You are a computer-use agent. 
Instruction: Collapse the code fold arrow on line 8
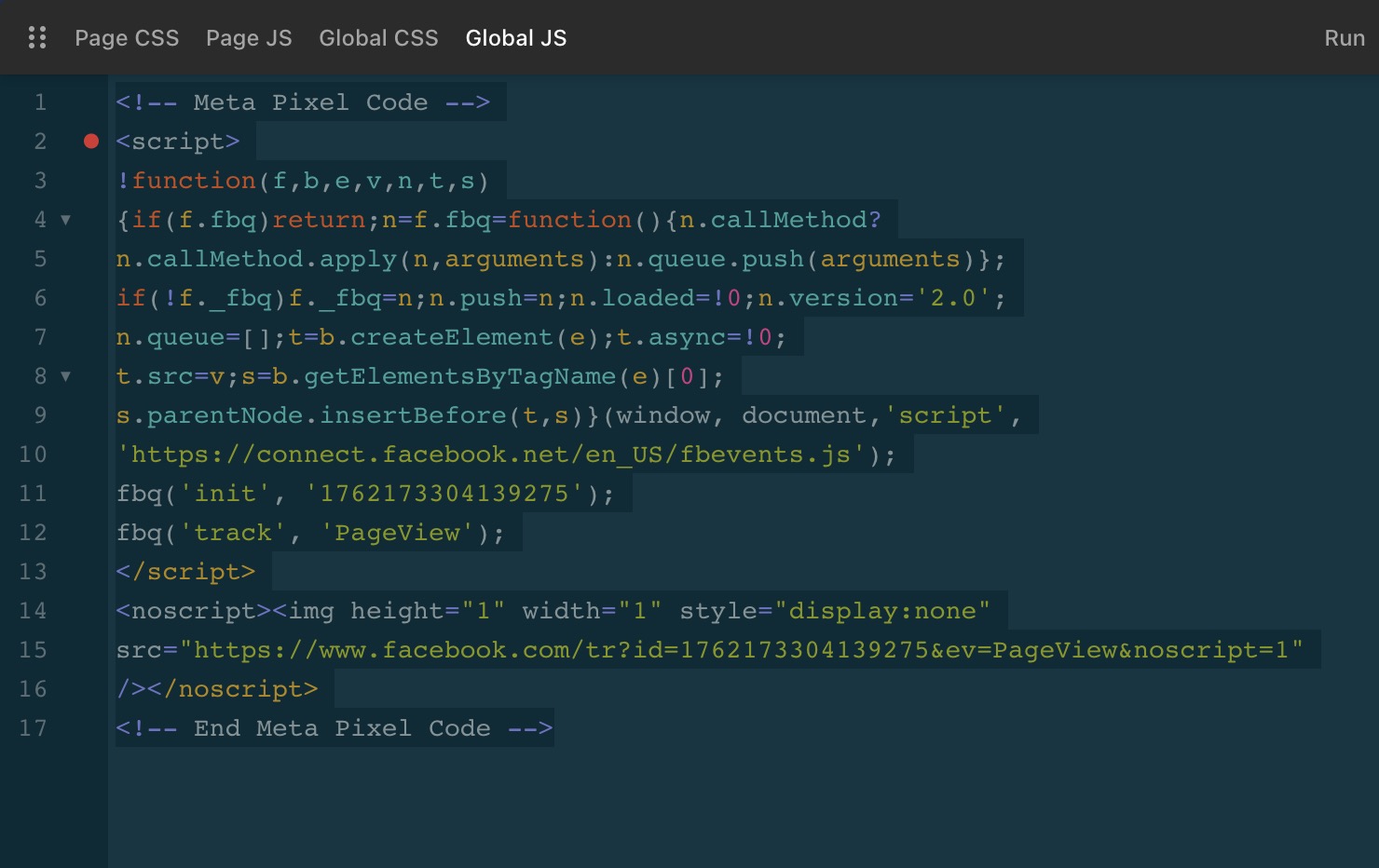tap(66, 377)
